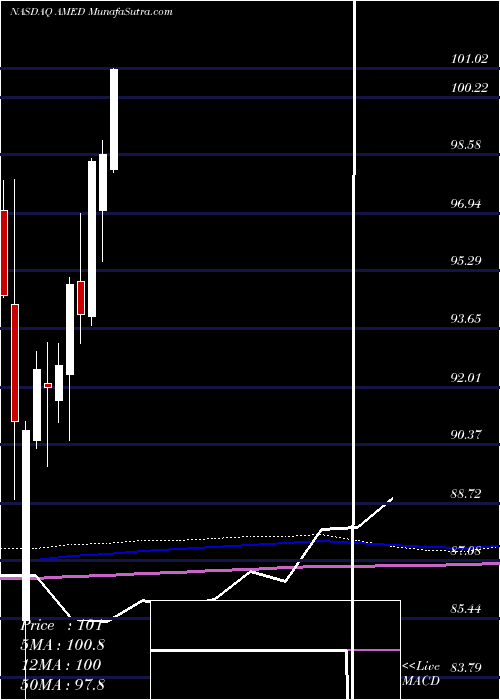Image resolution: width=500 pixels, height=700 pixels.
Task: Click the 101.02 price level label
Action: click(469, 59)
